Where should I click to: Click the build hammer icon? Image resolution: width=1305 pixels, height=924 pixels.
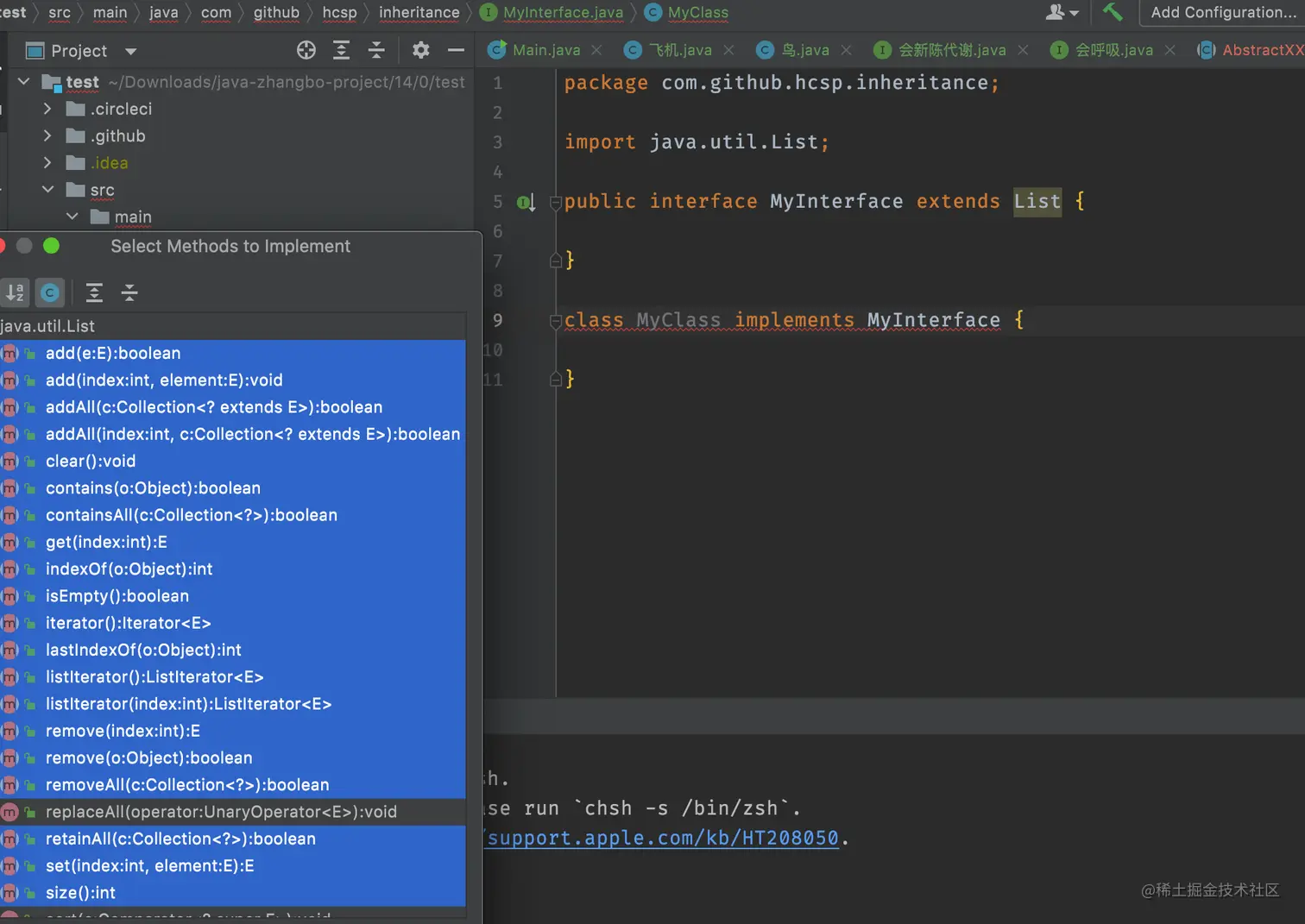[1113, 12]
